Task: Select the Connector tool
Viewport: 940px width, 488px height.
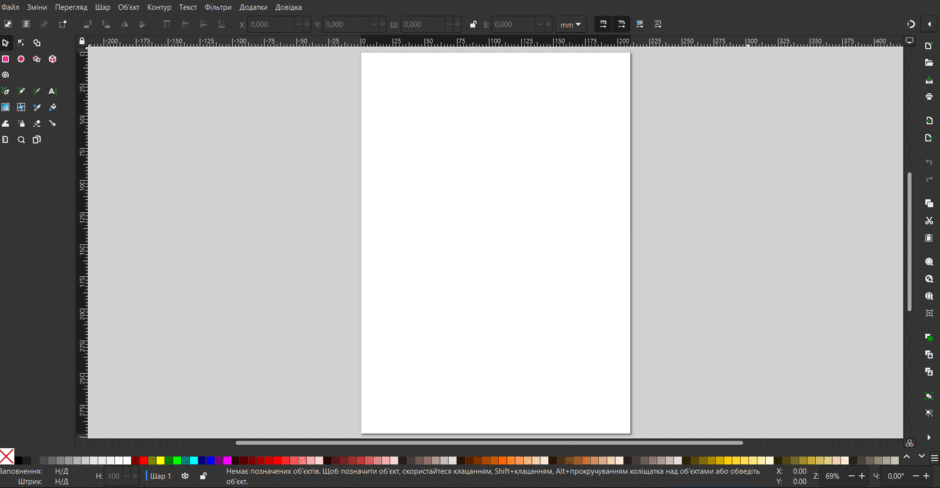Action: [x=52, y=123]
